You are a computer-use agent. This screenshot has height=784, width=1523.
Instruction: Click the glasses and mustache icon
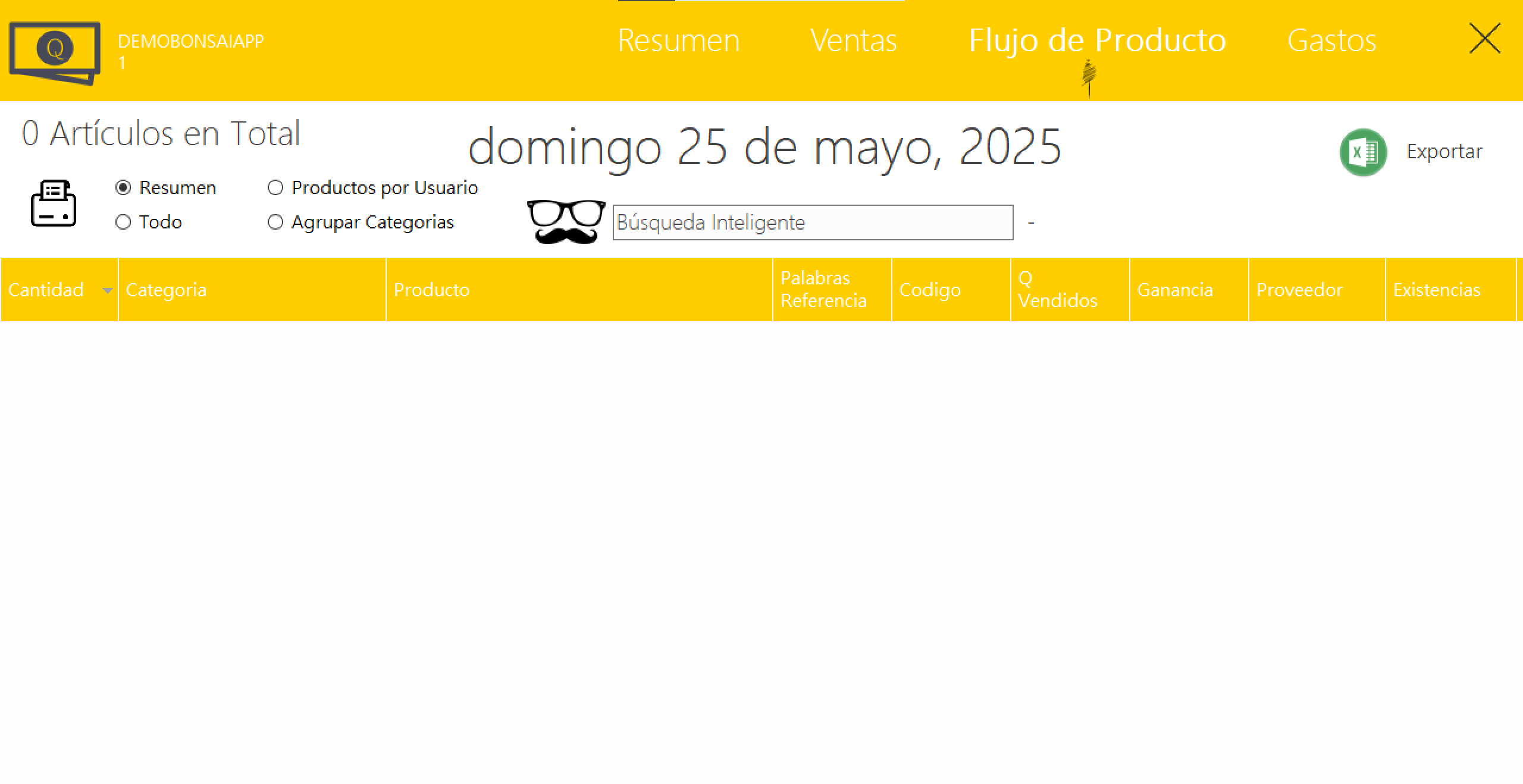coord(566,222)
